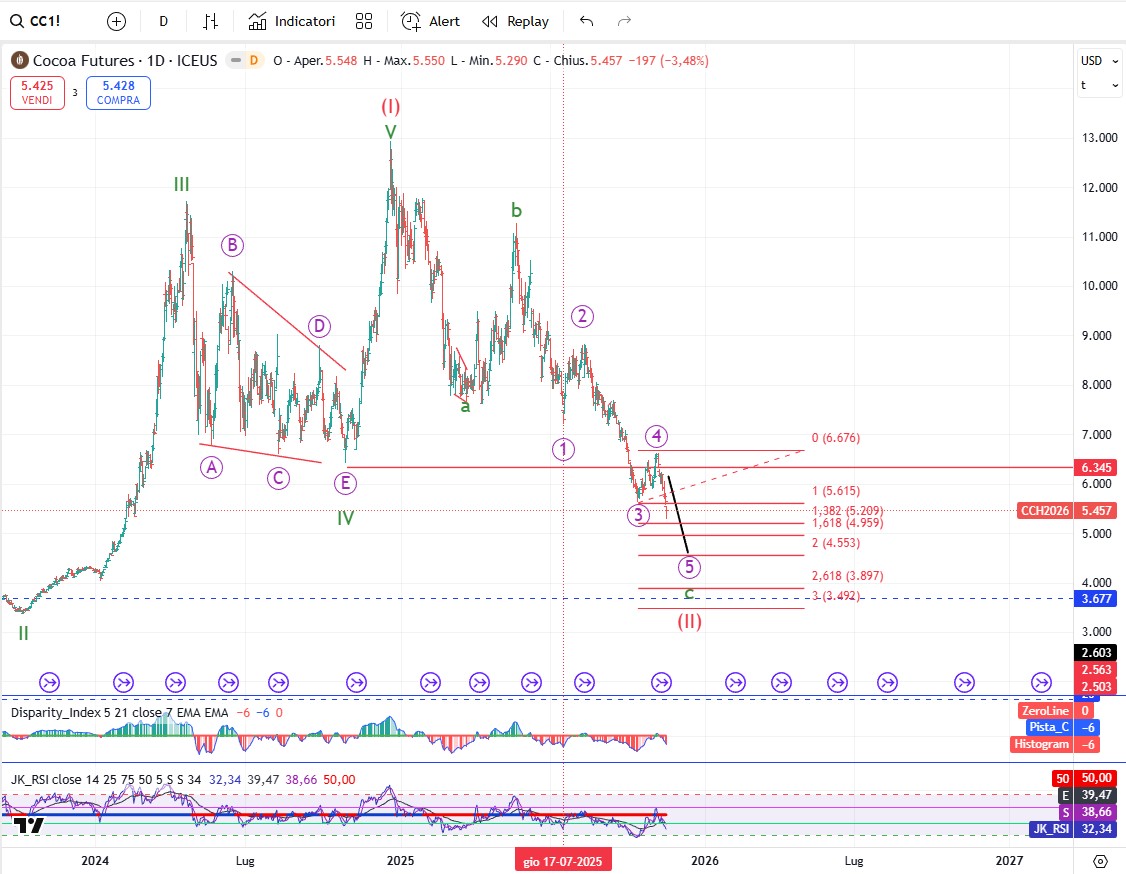Open the D timeframe interval selector

tap(163, 21)
